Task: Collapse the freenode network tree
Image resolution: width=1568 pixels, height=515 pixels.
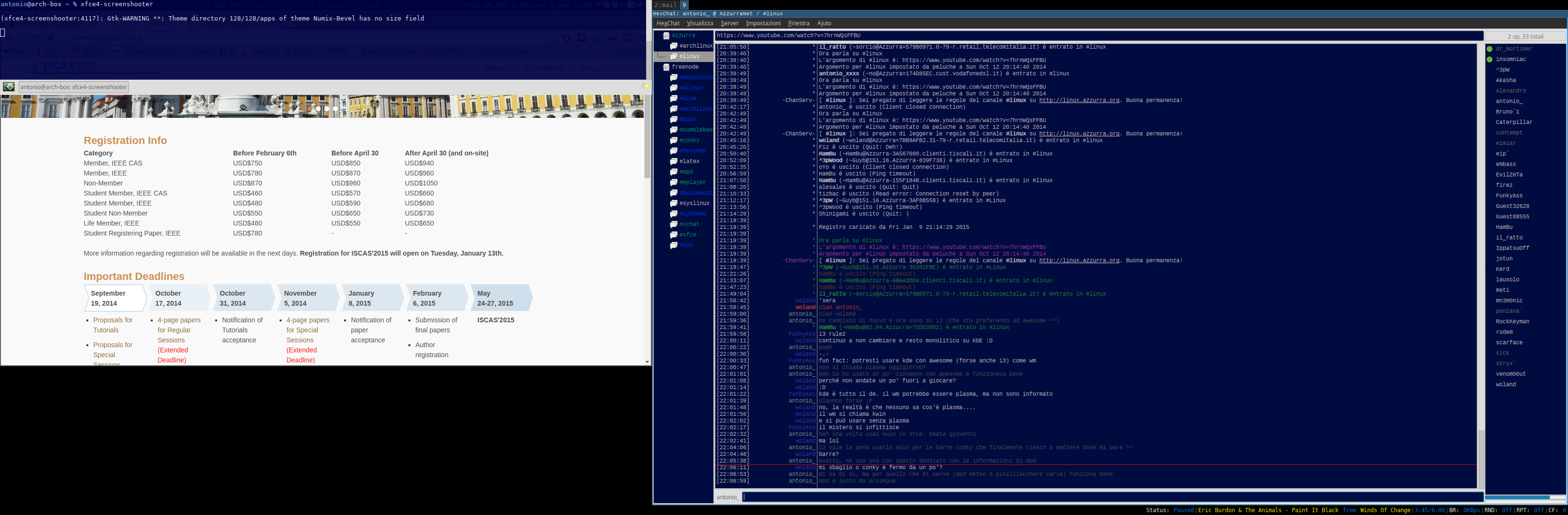Action: click(x=659, y=68)
